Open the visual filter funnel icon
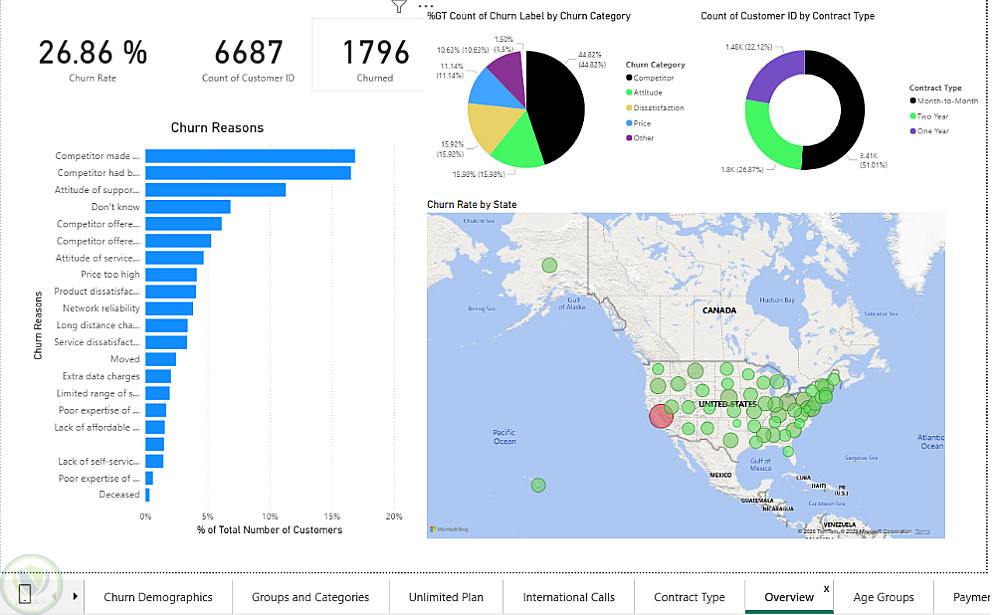 click(399, 6)
